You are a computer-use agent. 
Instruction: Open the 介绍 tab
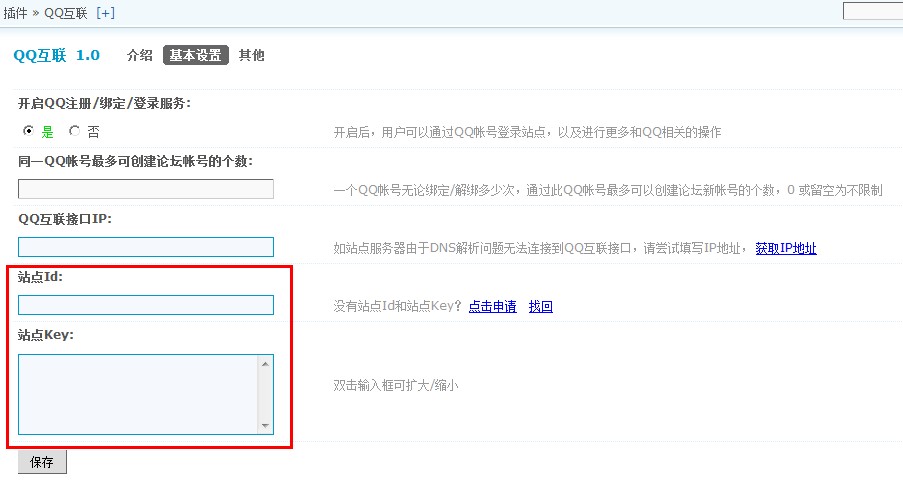(139, 55)
